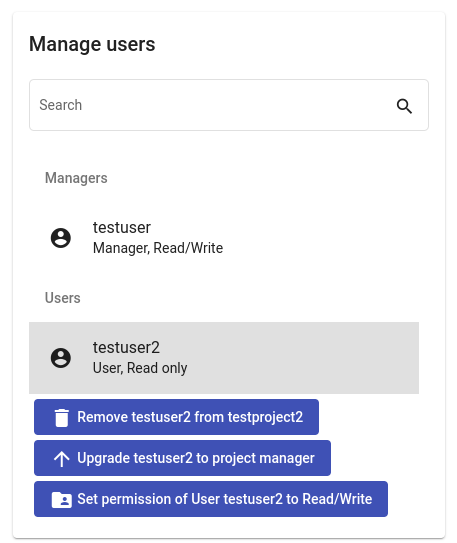Viewport: 457px width, 543px height.
Task: Click the Users section header
Action: pos(63,298)
